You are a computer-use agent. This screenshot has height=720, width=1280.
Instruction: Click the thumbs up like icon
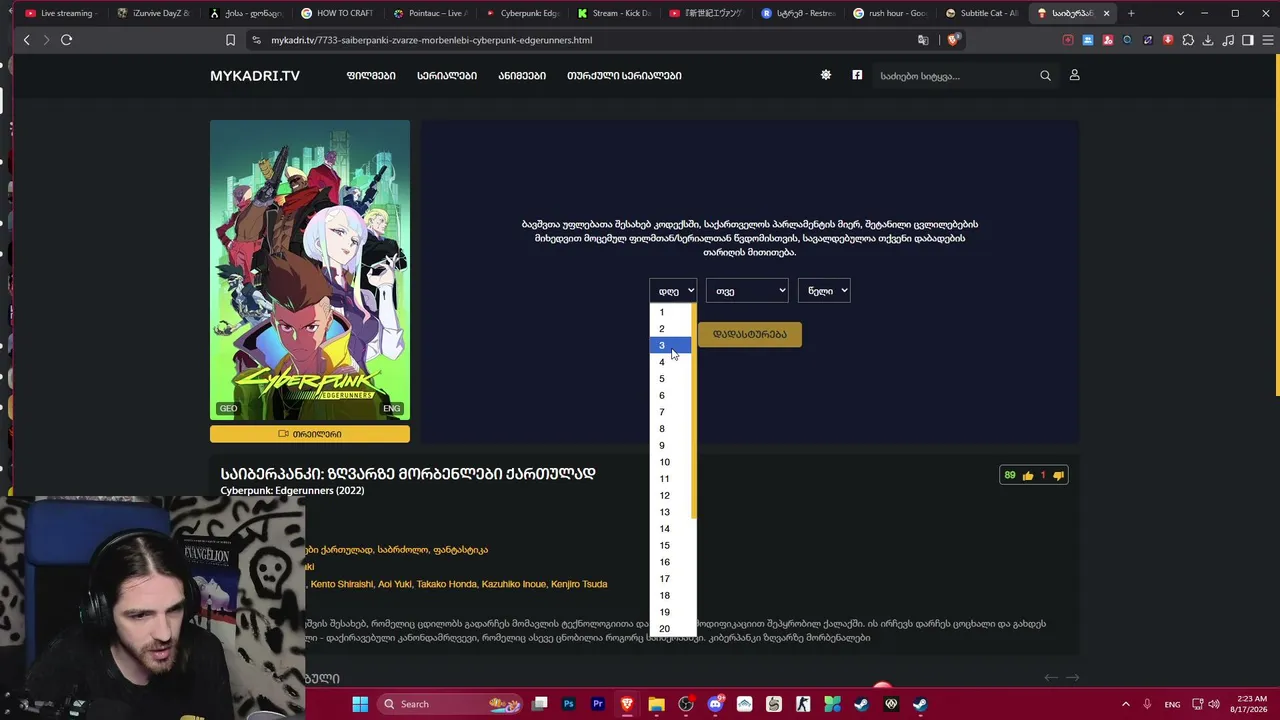1027,476
